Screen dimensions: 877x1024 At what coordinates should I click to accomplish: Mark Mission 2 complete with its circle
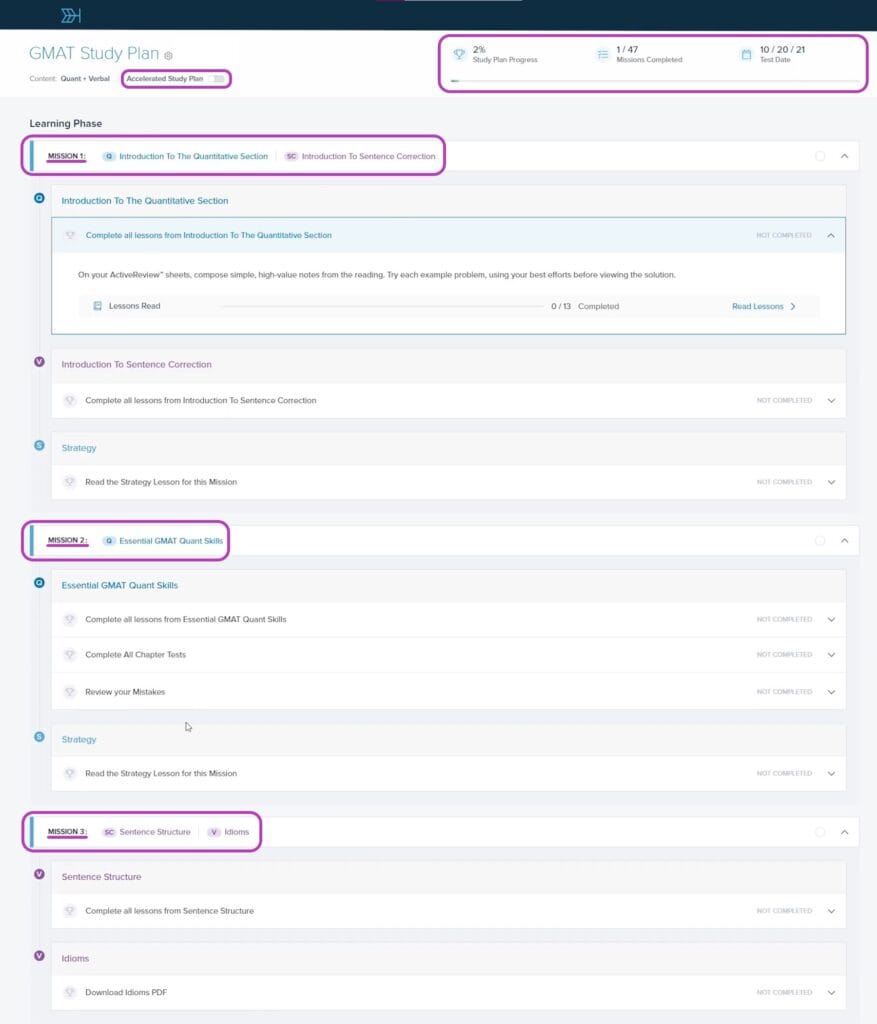[820, 540]
